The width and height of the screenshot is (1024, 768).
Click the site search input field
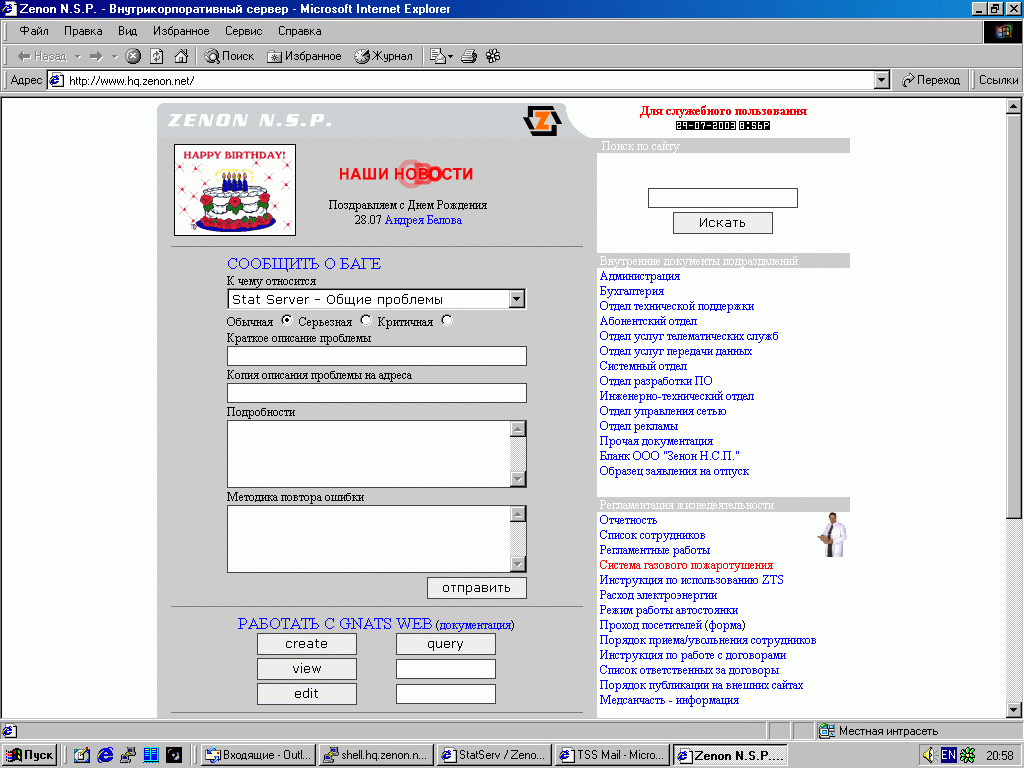722,198
